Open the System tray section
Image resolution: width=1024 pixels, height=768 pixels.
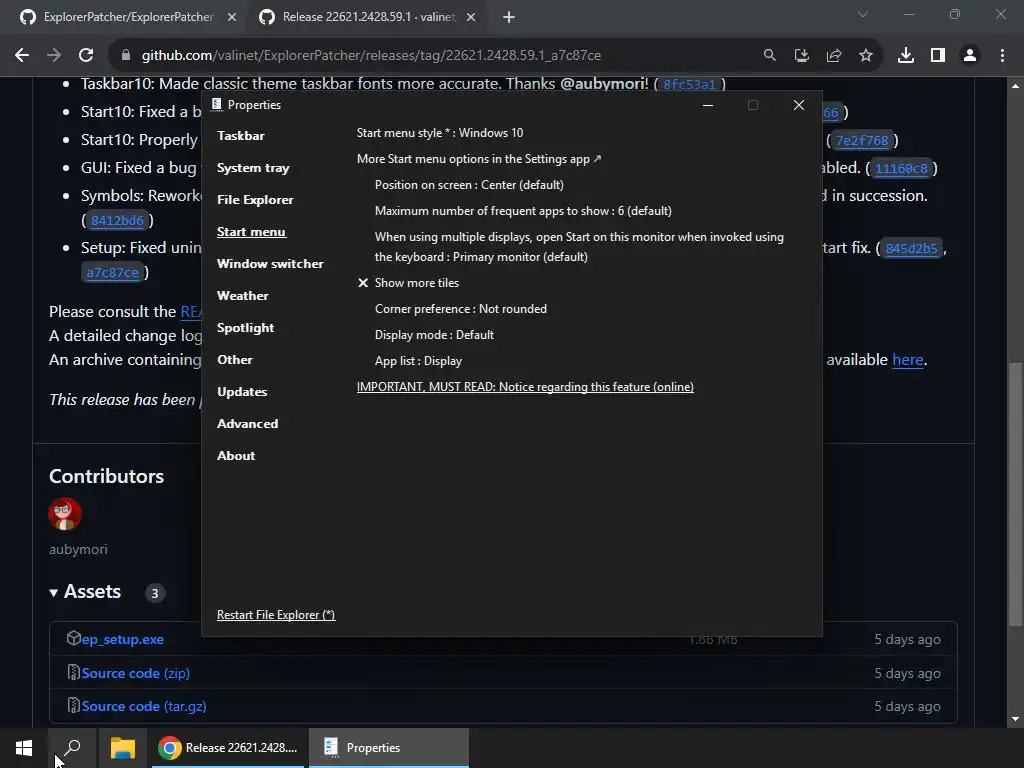click(x=253, y=168)
